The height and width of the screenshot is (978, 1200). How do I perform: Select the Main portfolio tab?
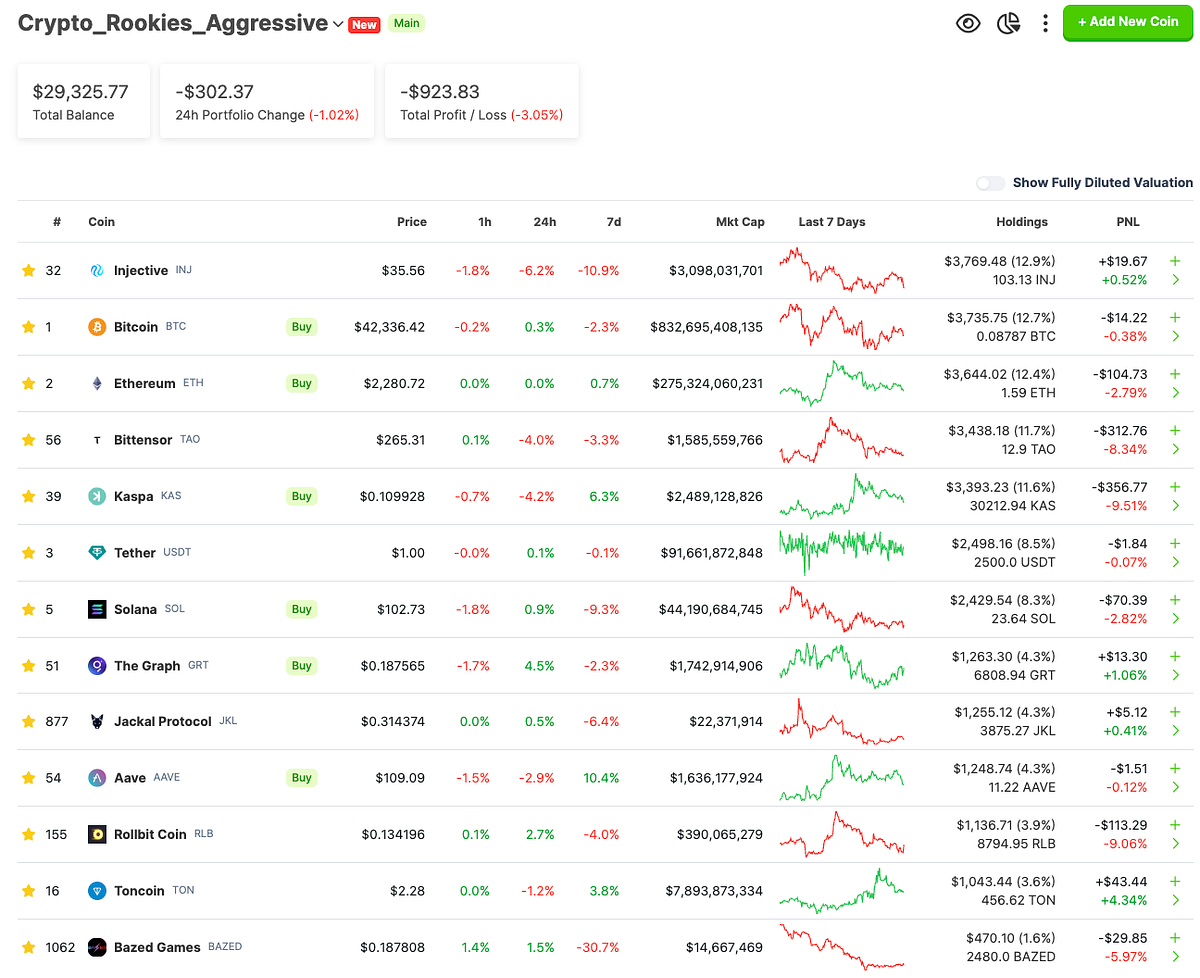coord(406,22)
